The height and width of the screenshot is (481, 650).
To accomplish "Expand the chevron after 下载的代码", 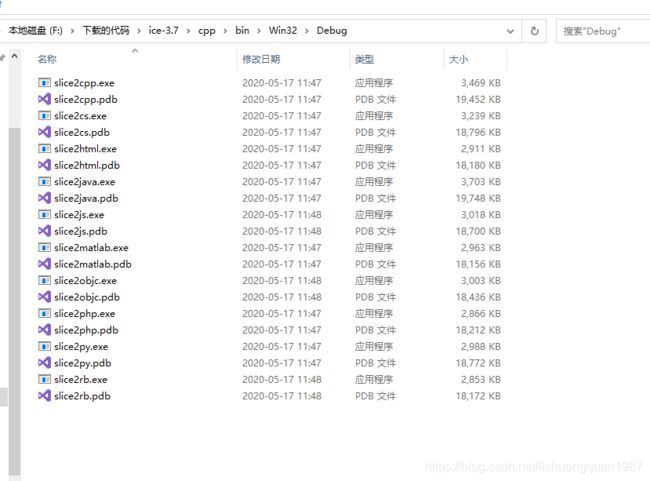I will (x=139, y=31).
